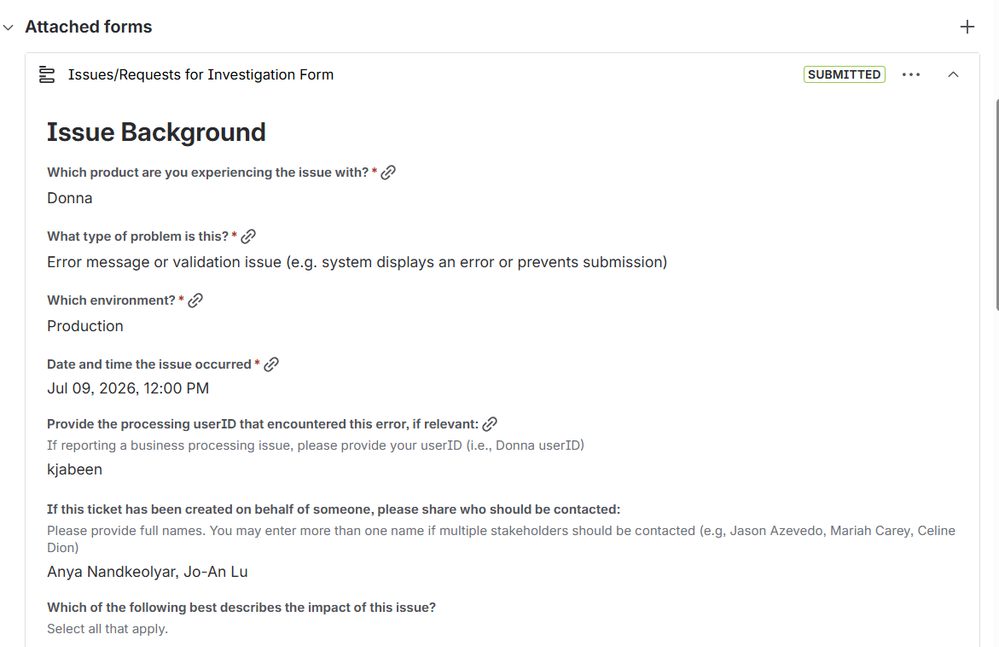Click link icon next to product question
This screenshot has width=999, height=647.
point(388,173)
